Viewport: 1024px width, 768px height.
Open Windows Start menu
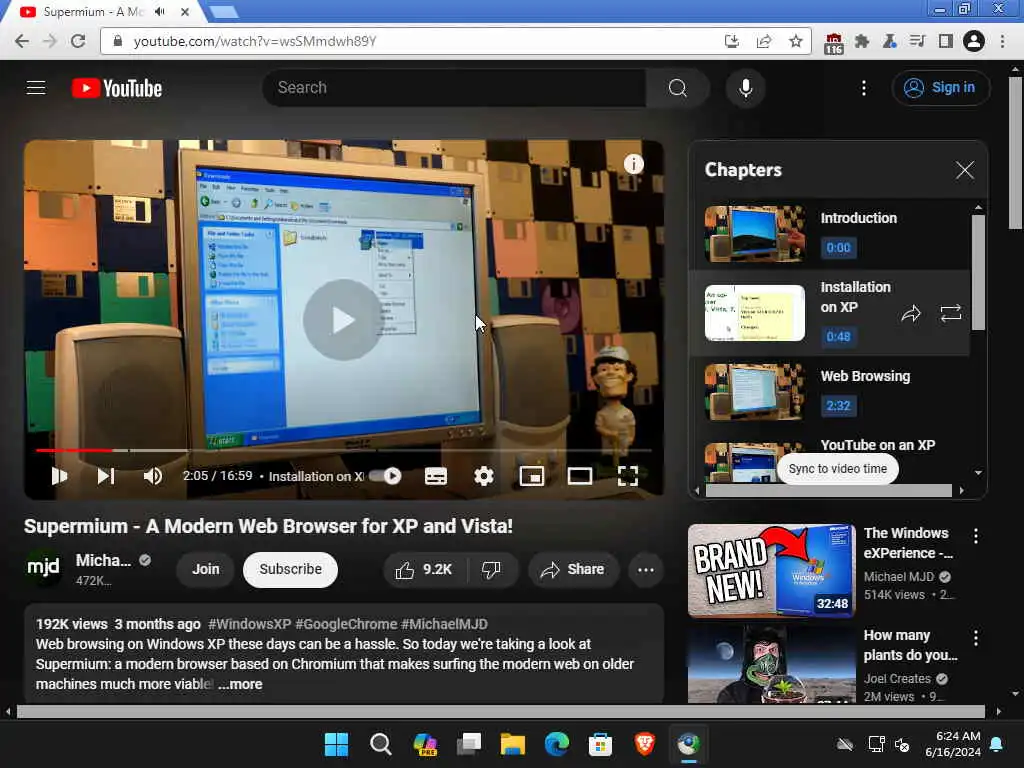336,744
